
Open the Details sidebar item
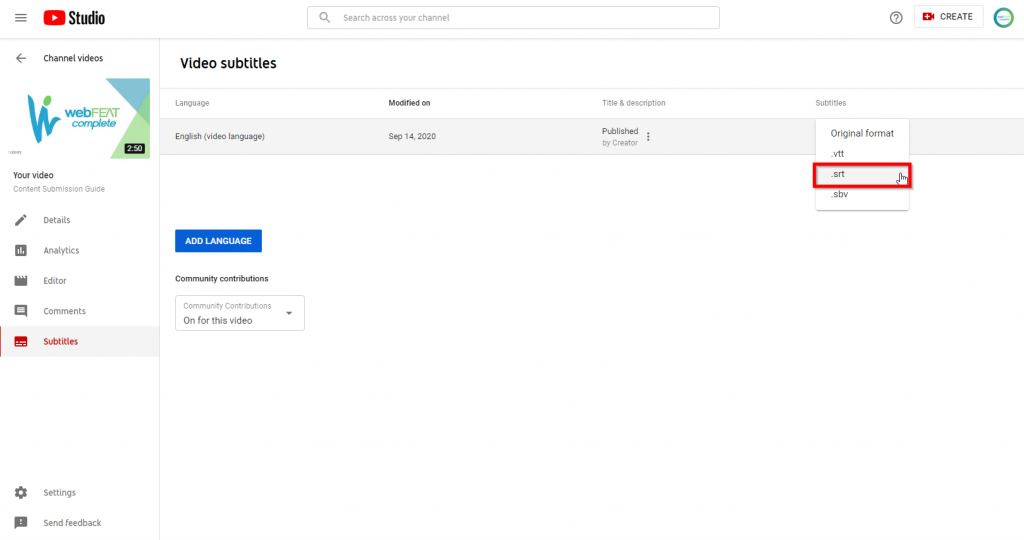[80, 220]
